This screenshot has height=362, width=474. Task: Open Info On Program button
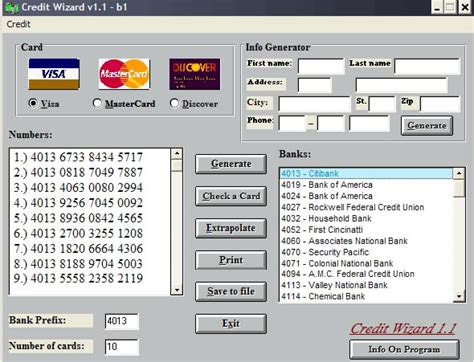point(404,349)
